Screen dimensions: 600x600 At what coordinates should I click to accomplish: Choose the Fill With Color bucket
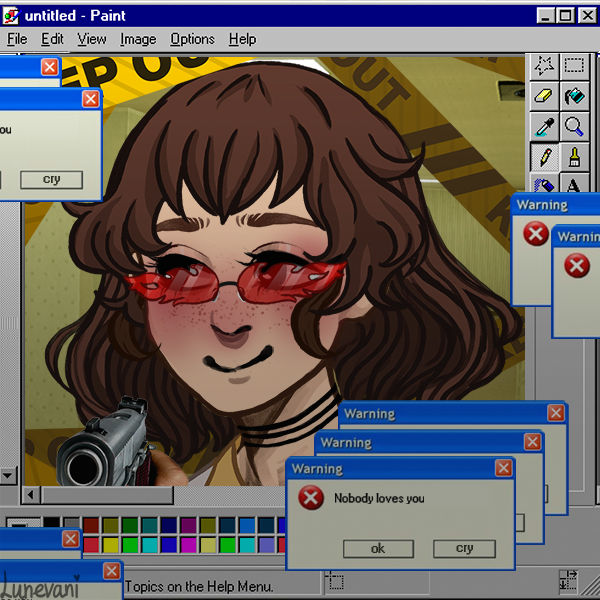click(x=574, y=96)
